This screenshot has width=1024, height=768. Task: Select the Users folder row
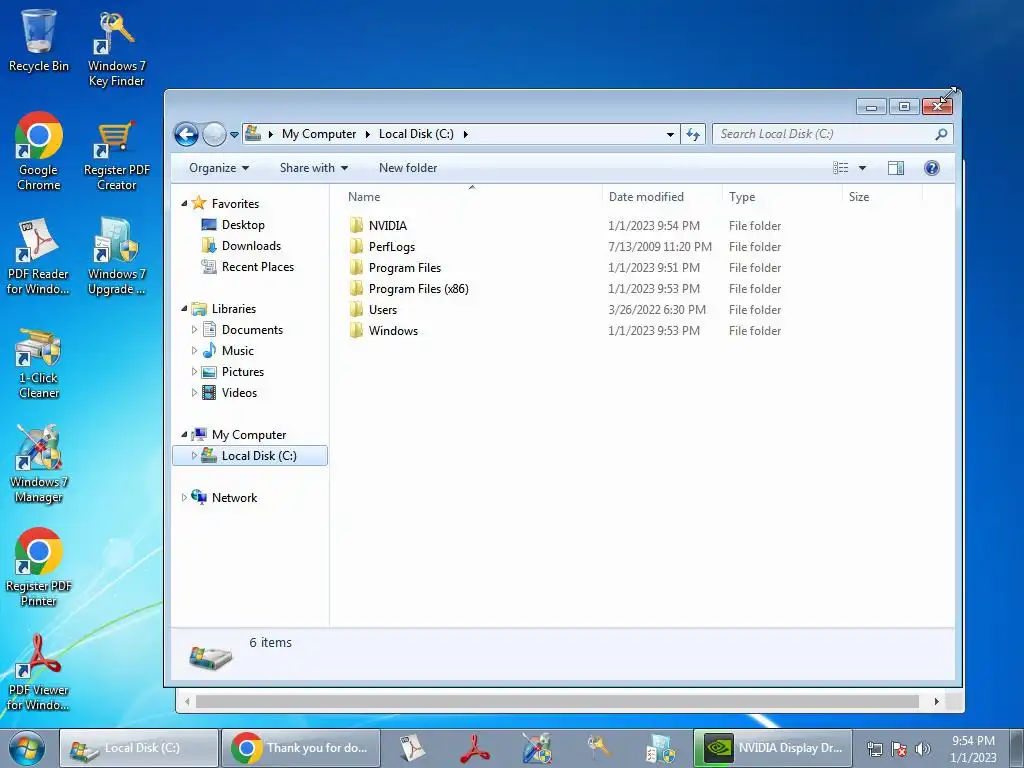565,310
